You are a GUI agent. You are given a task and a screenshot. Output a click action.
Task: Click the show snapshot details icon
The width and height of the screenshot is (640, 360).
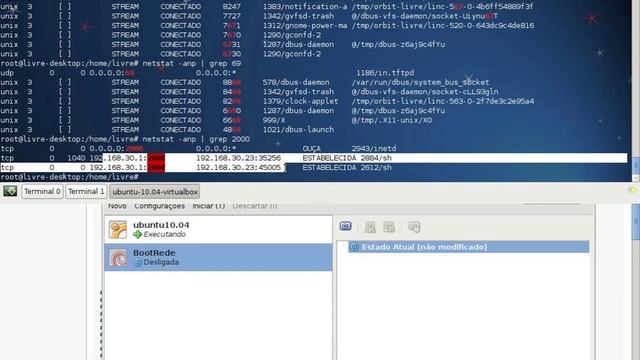[414, 227]
